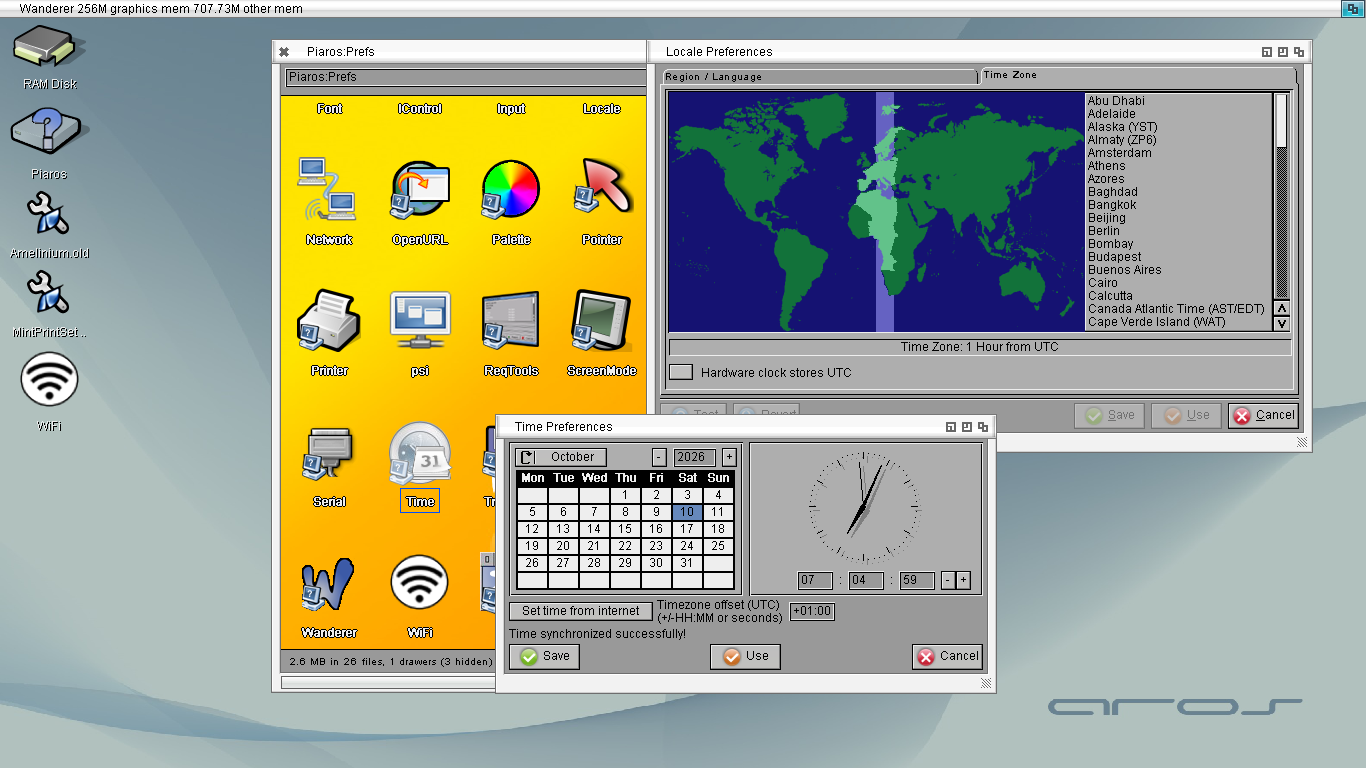The image size is (1366, 768).
Task: Open the Wanderer preferences icon
Action: pos(329,583)
